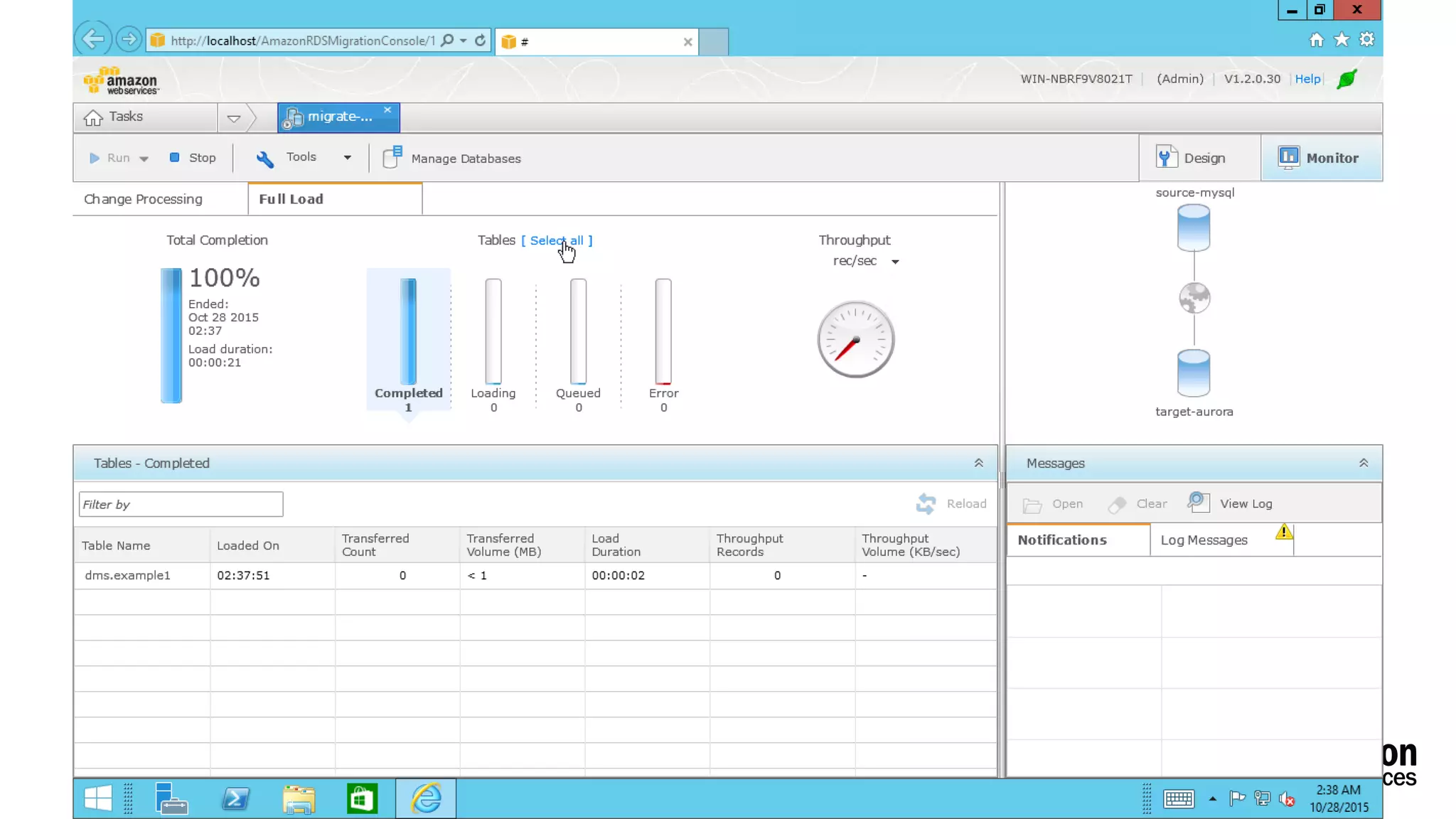Image resolution: width=1456 pixels, height=819 pixels.
Task: Select the Error tables bar
Action: pos(663,331)
